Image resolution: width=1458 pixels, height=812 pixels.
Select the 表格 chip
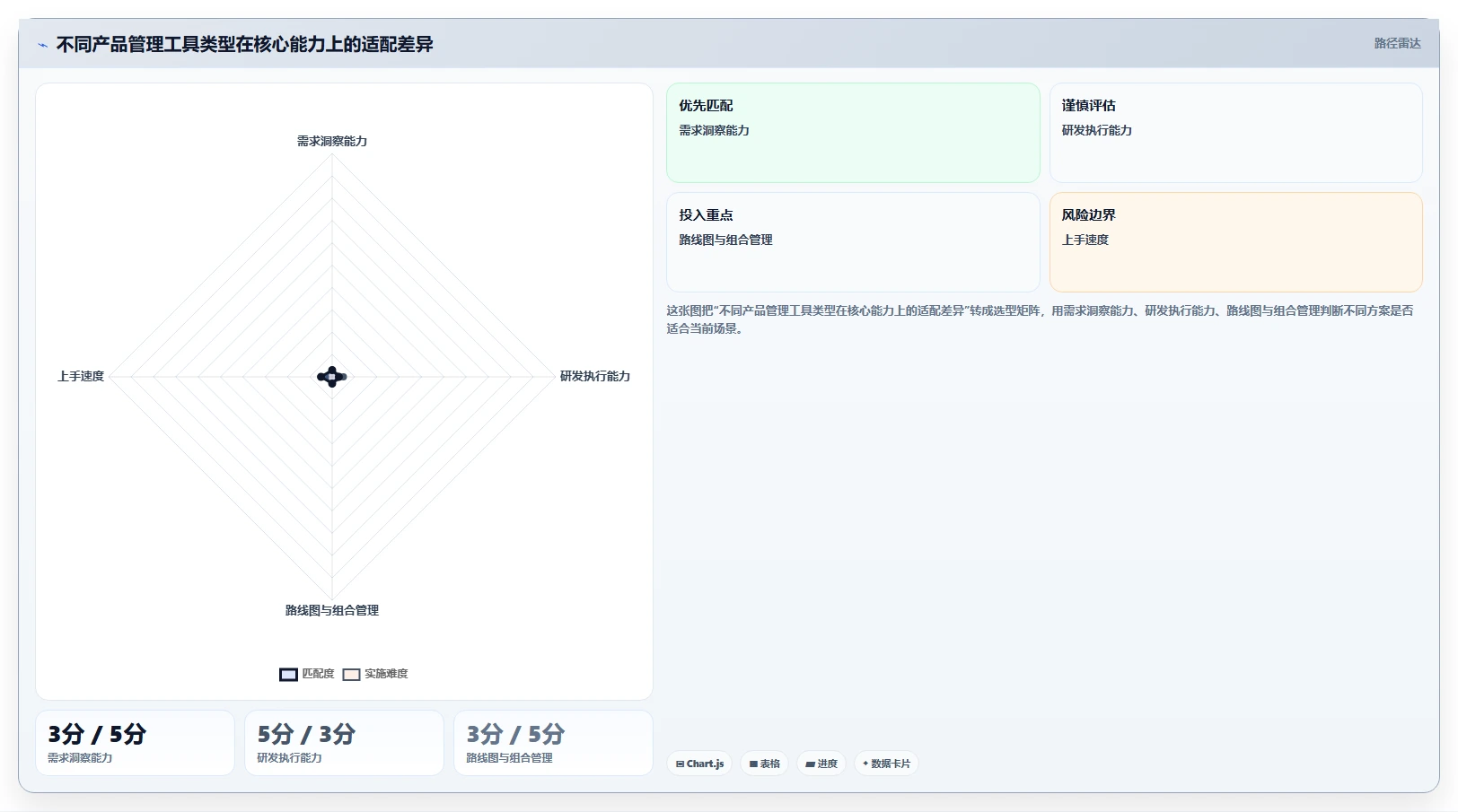click(x=764, y=764)
